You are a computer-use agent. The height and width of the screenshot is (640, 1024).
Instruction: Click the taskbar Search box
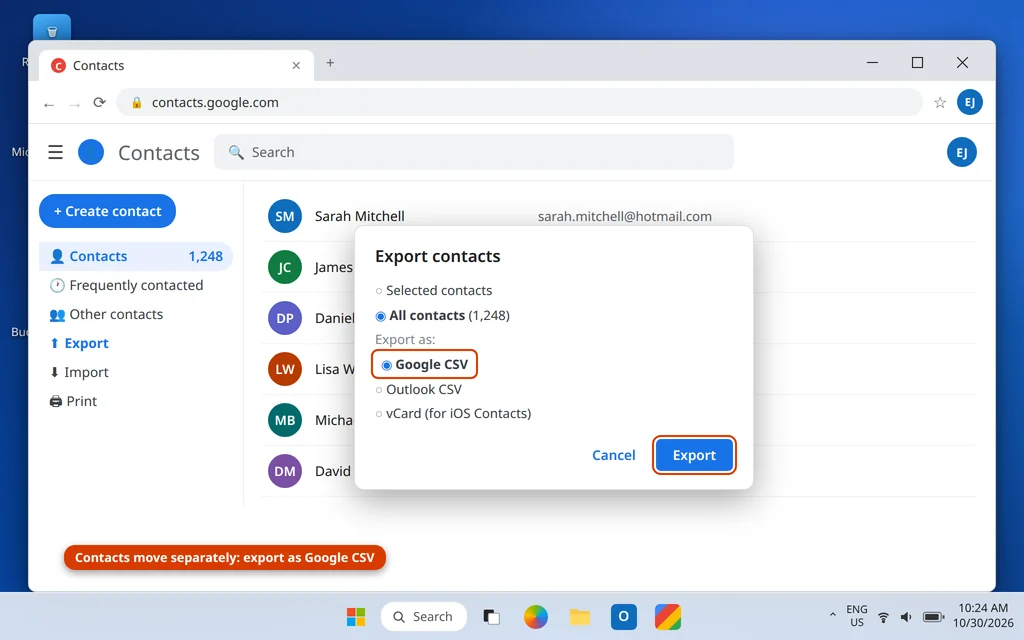pyautogui.click(x=423, y=616)
